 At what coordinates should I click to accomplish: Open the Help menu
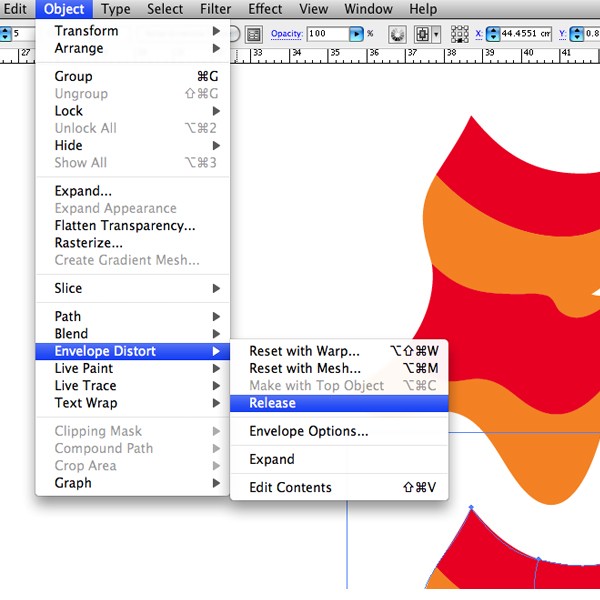(x=423, y=9)
